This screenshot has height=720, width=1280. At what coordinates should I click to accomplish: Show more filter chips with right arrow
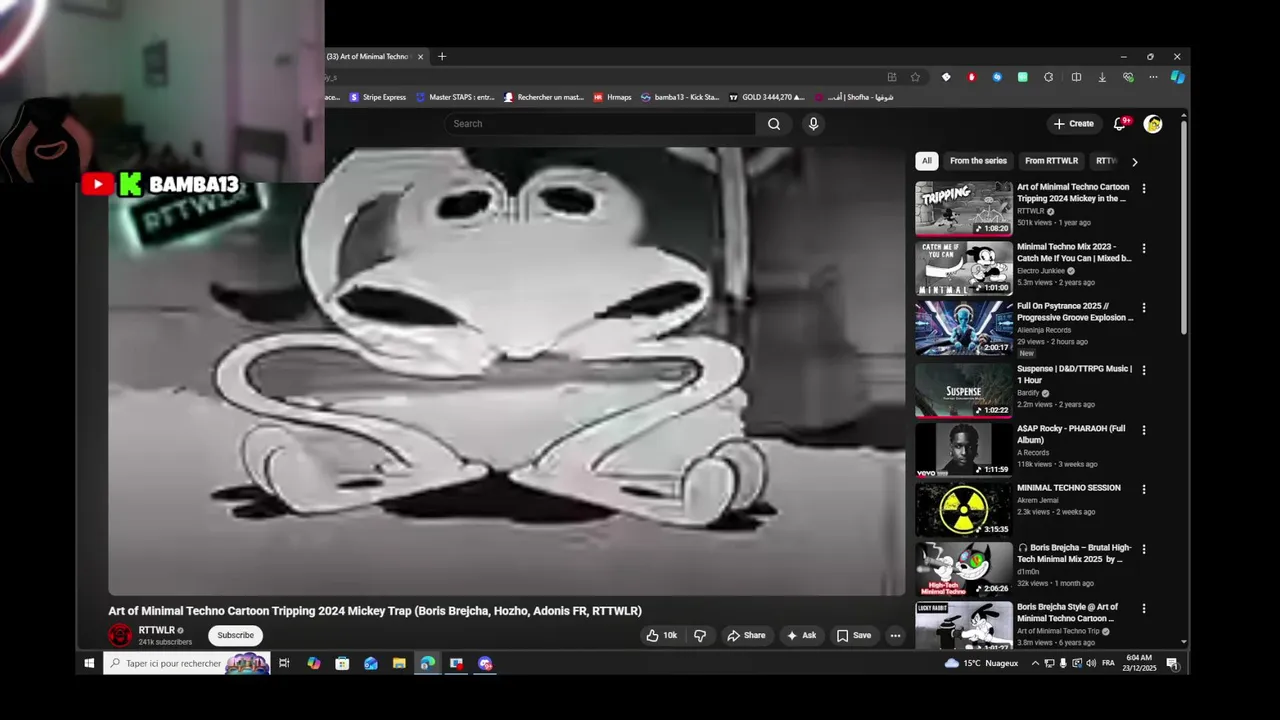click(1134, 161)
